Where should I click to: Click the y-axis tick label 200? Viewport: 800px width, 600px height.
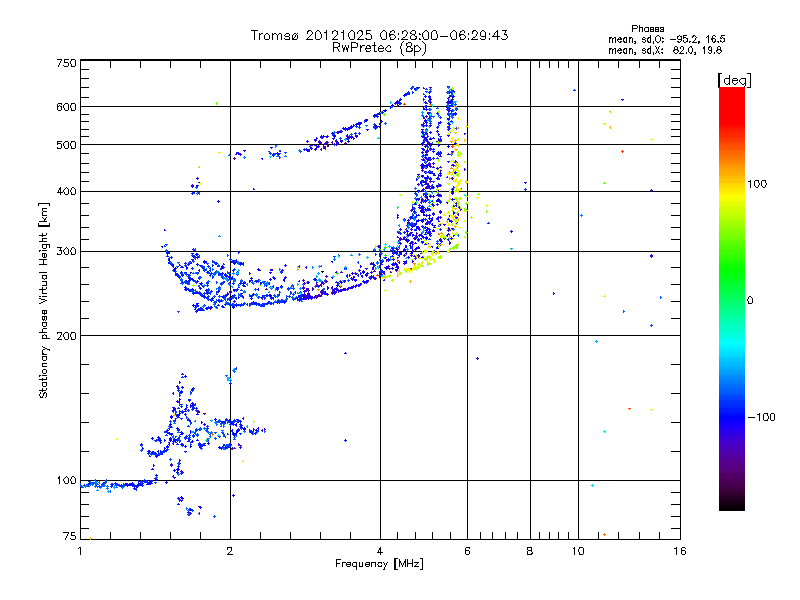(x=66, y=336)
